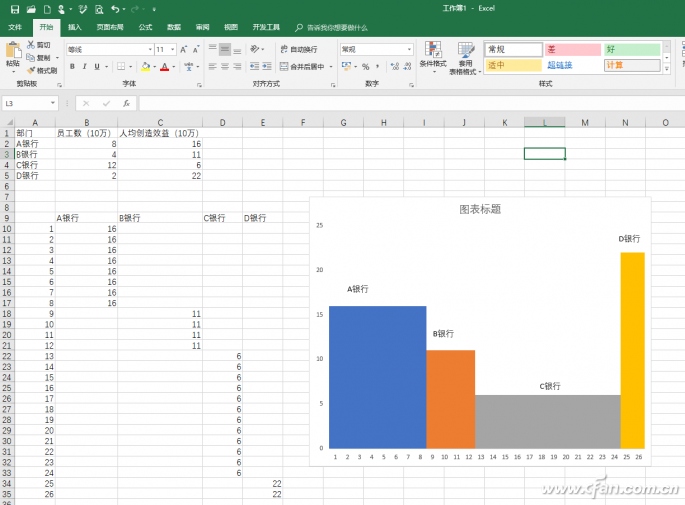Toggle bottom vertical alignment

click(237, 49)
